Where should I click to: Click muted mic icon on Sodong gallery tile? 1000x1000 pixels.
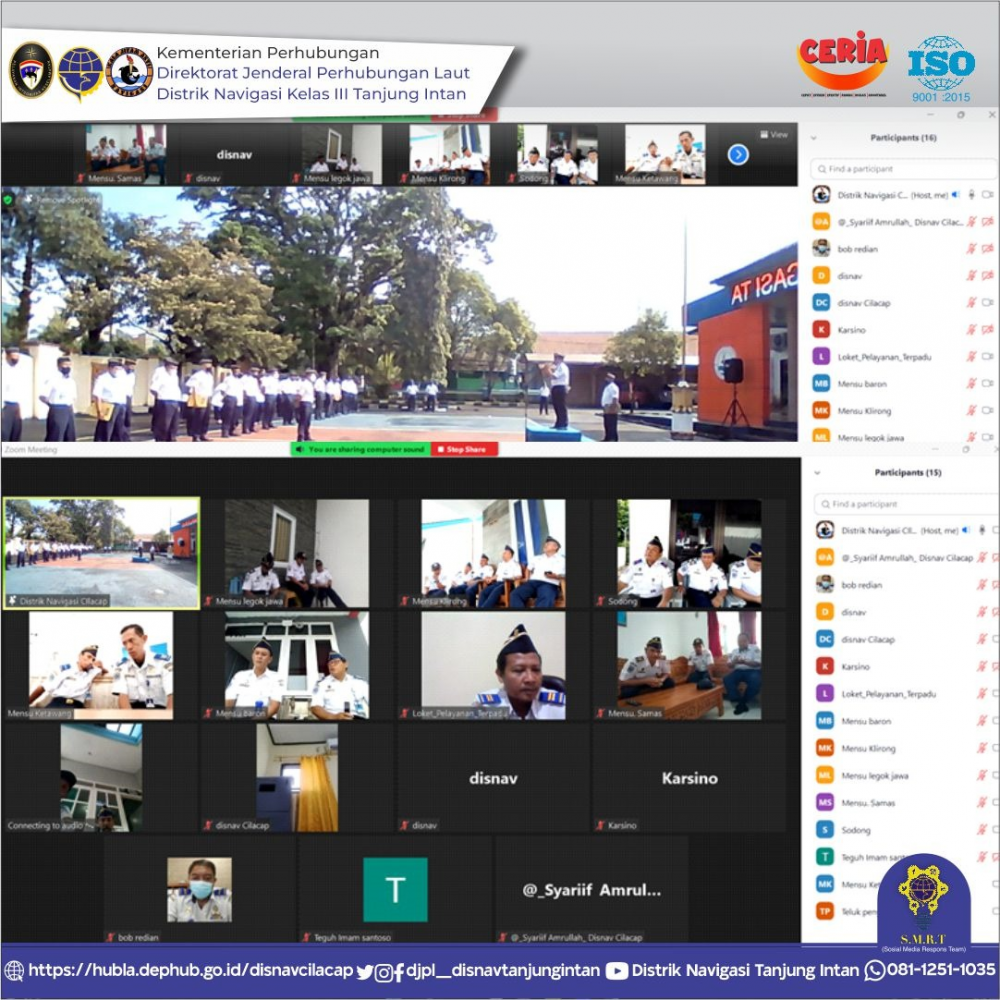click(599, 601)
